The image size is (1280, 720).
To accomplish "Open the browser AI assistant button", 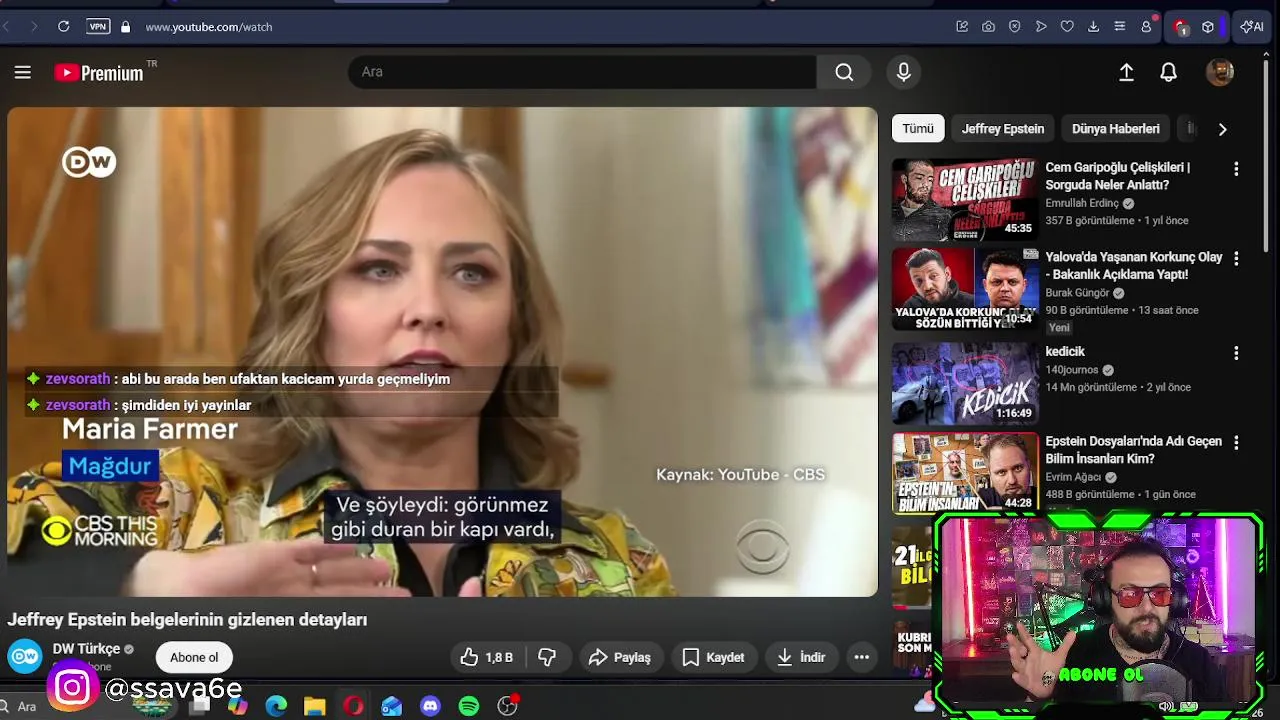I will point(1252,27).
